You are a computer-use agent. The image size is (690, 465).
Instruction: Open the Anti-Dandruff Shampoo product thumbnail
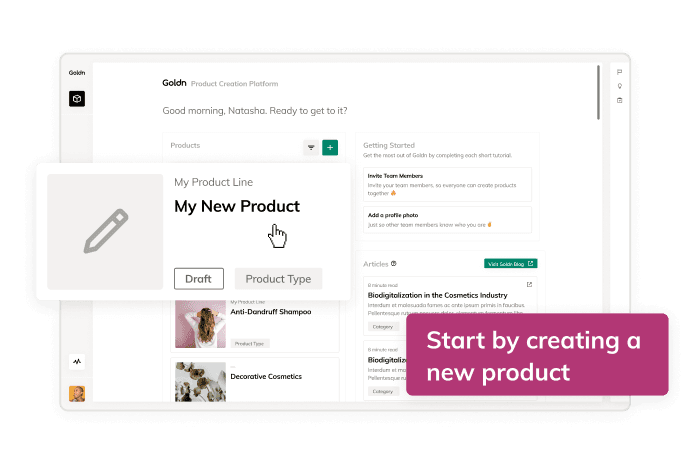200,324
